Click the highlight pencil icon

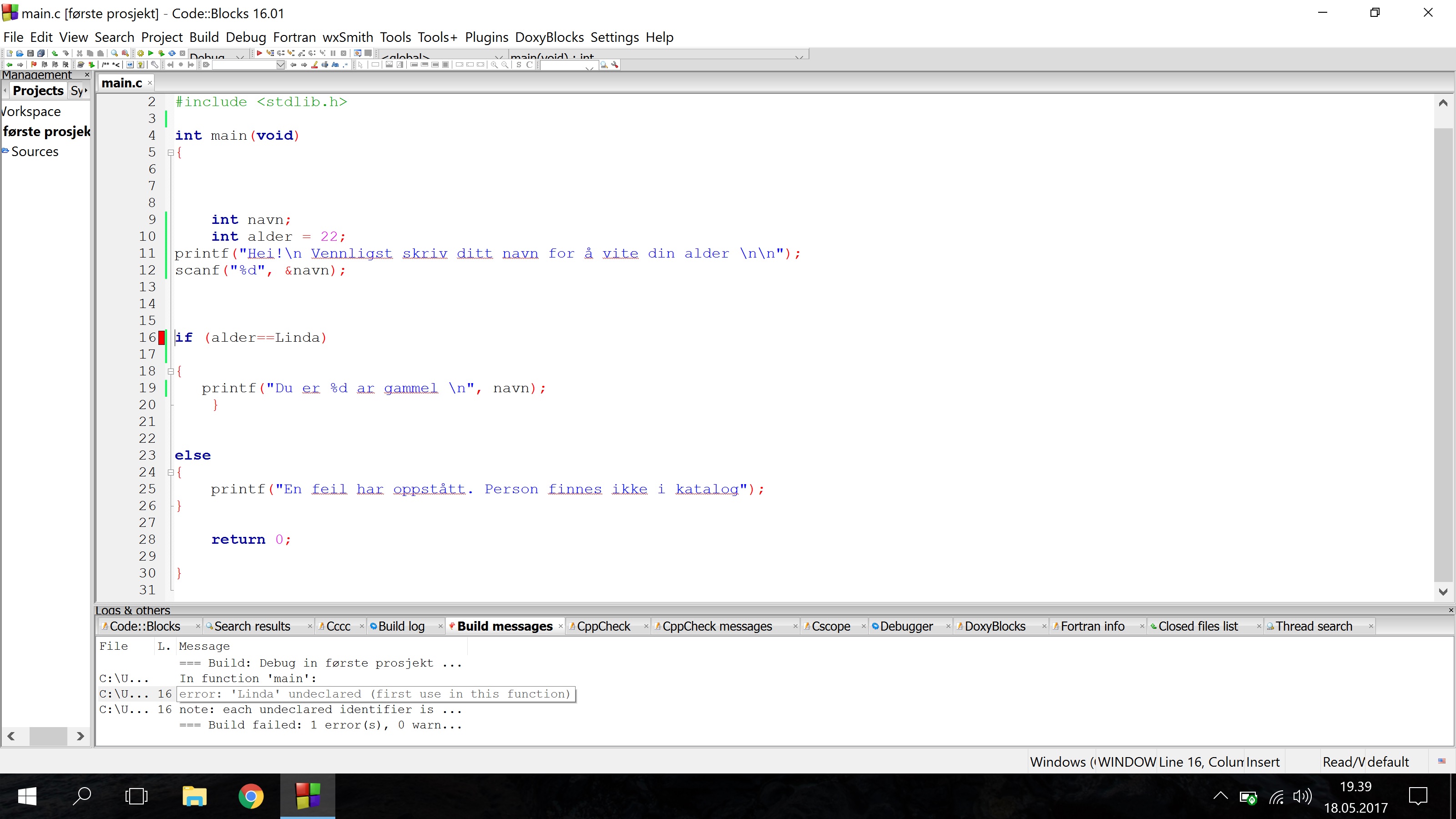pos(314,65)
